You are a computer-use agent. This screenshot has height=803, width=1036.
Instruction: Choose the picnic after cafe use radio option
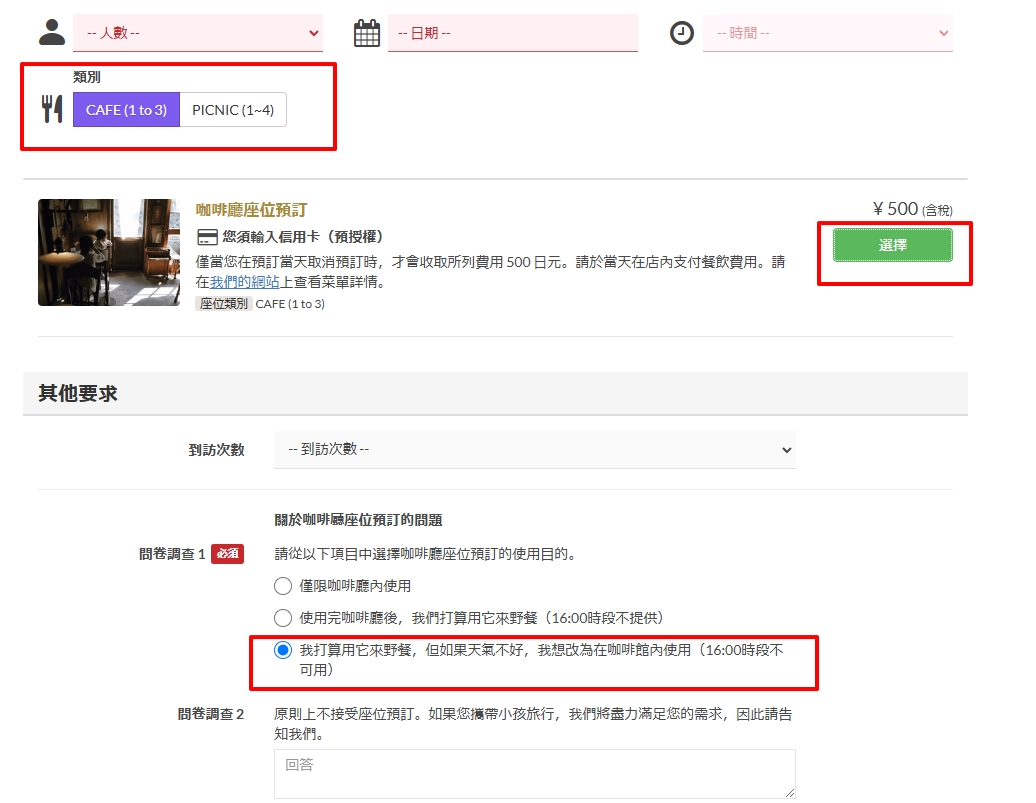tap(283, 618)
